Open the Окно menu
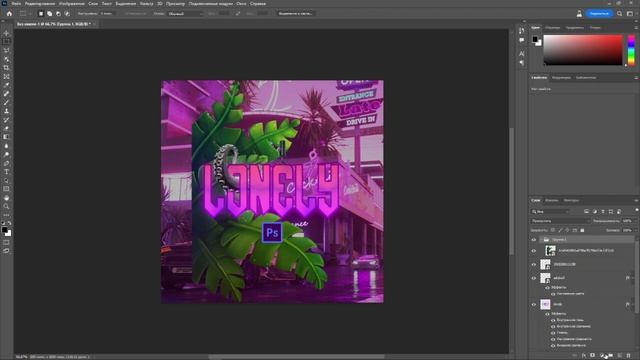640x360 pixels. (x=241, y=4)
